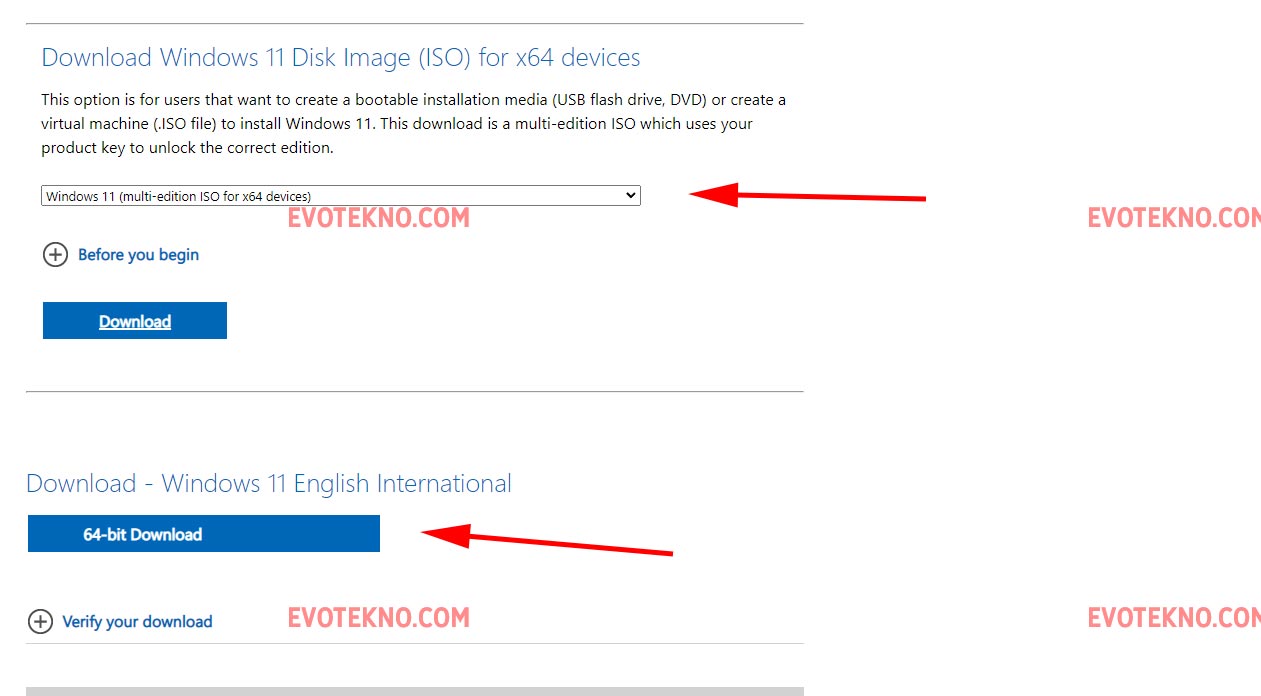
Task: Click the EVOTEKNO.COM watermark beside Verify your download
Action: 378,618
